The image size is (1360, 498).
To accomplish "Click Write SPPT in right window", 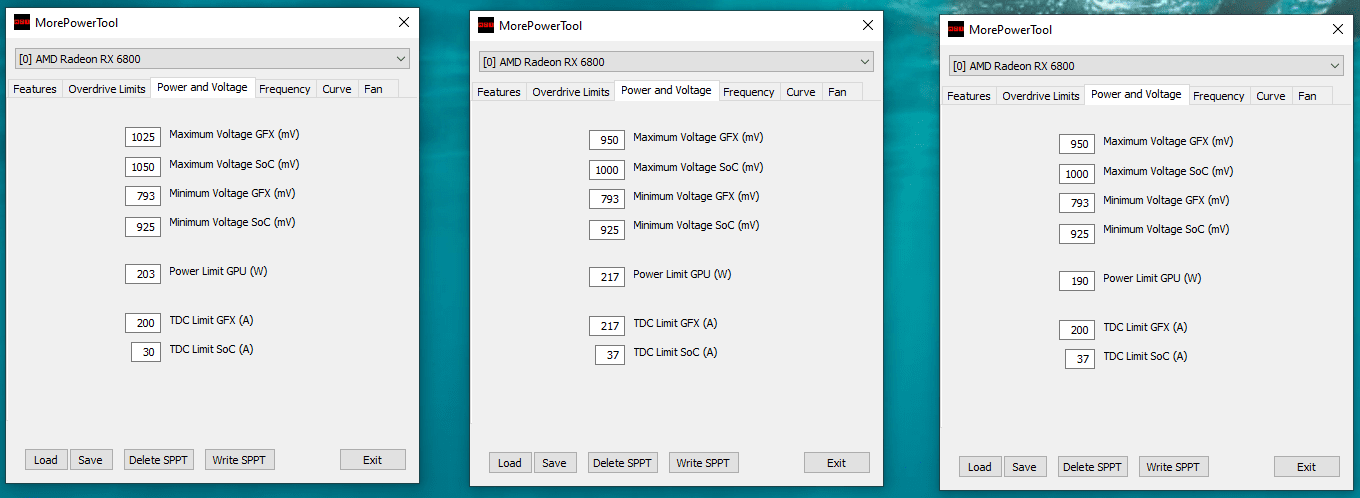I will click(1174, 467).
